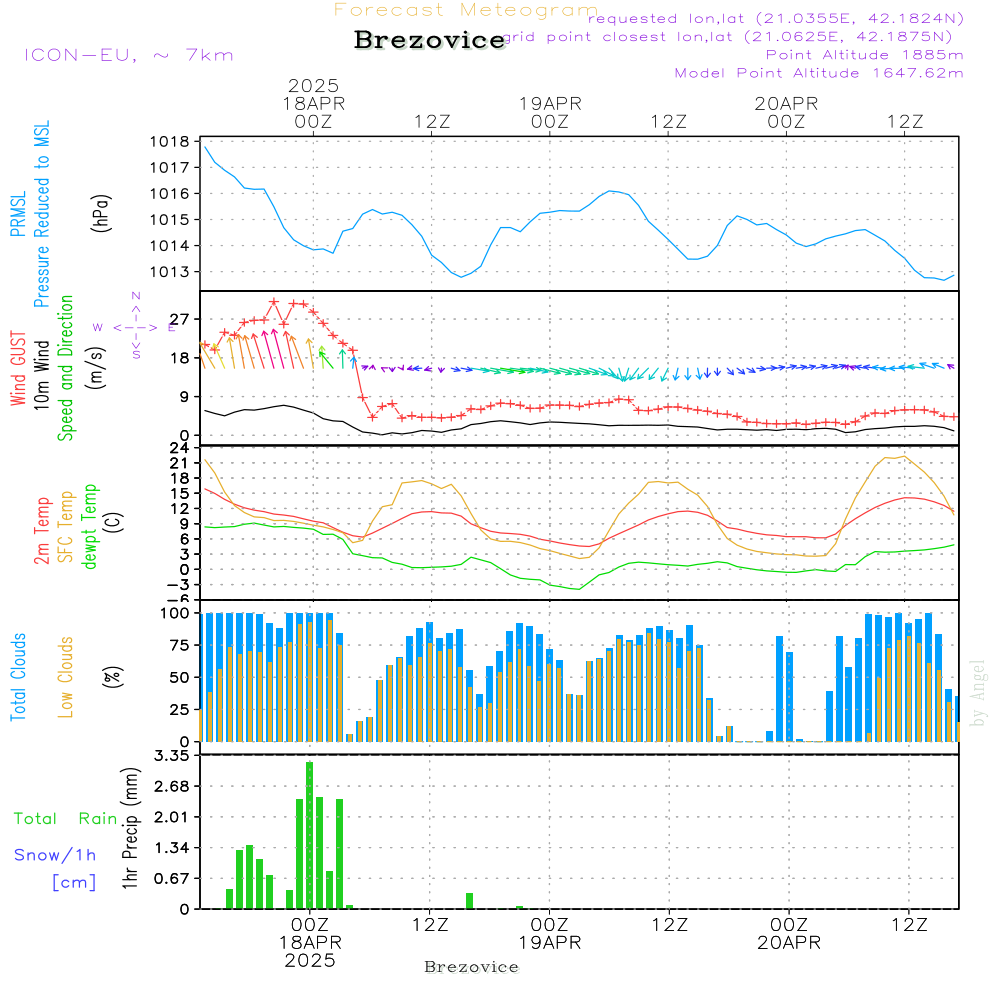Click the 15 temperature tick value
The height and width of the screenshot is (1000, 1000).
[180, 494]
